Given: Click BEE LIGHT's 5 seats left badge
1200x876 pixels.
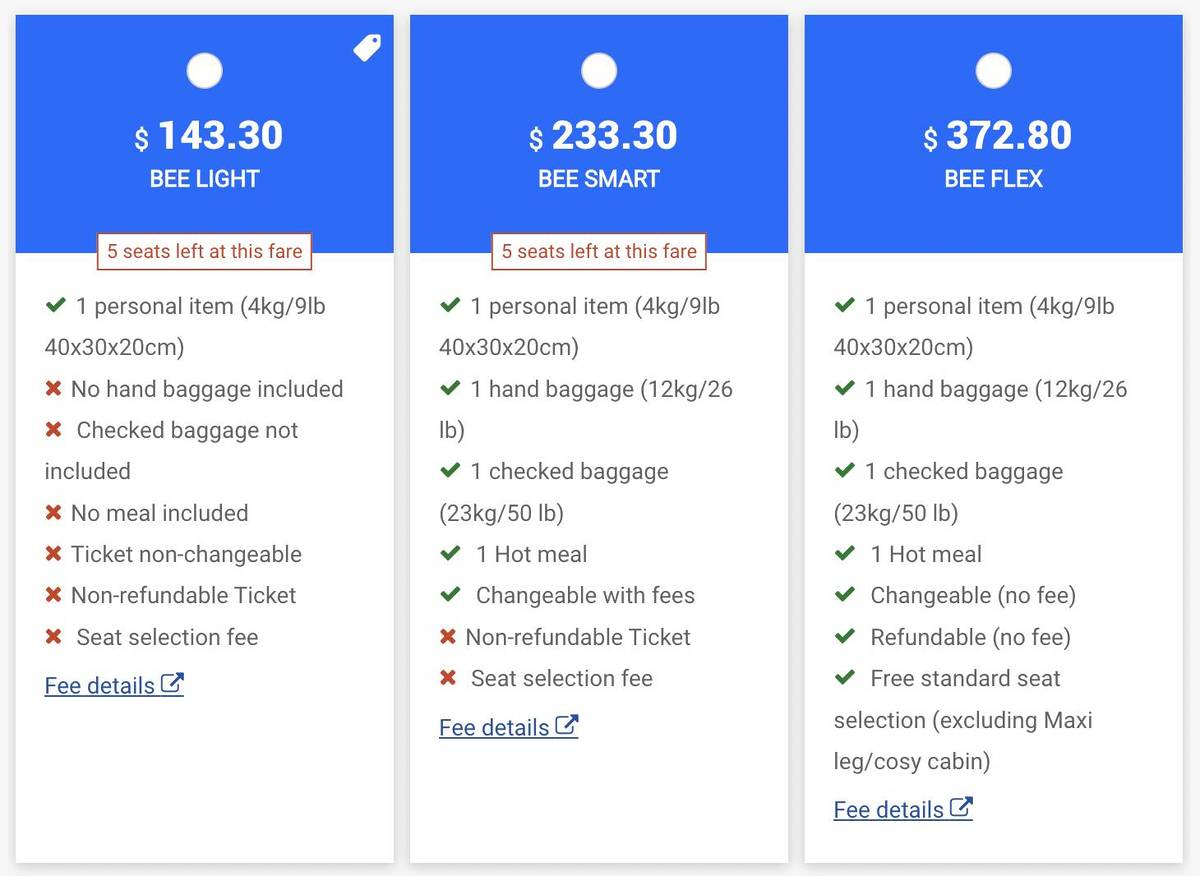Looking at the screenshot, I should (205, 251).
